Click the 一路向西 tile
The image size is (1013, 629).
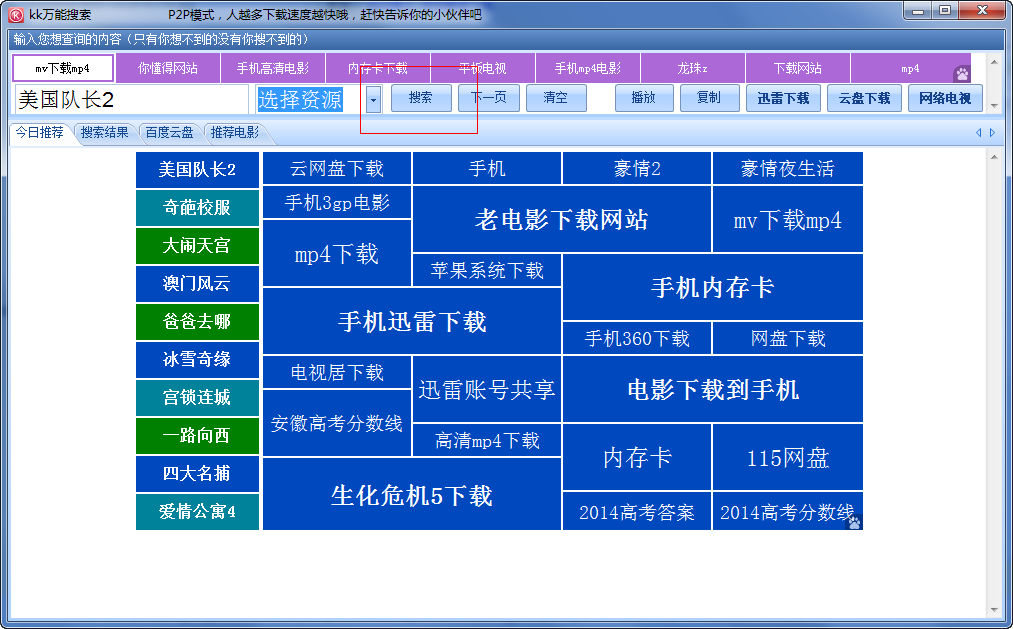[x=197, y=436]
